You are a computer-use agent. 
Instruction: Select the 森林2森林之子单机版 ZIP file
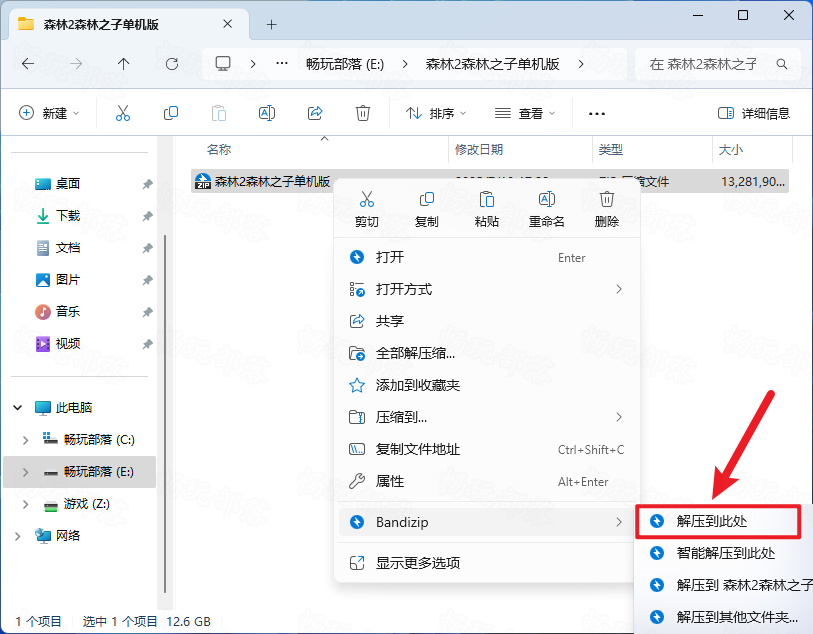(490, 181)
